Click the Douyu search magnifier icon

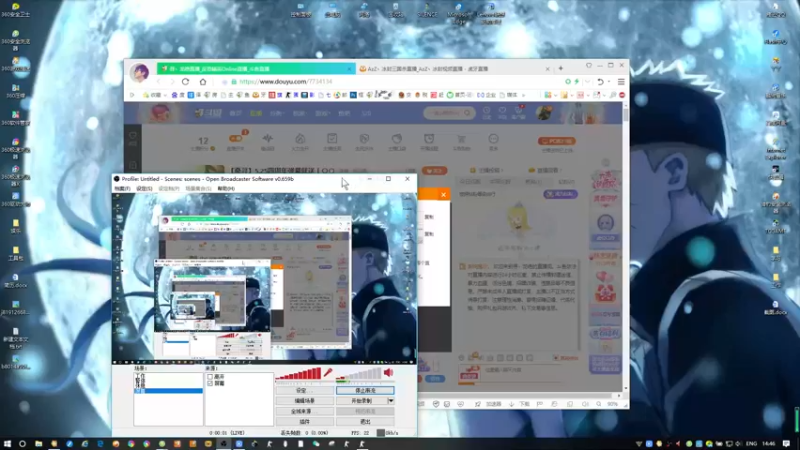click(467, 113)
